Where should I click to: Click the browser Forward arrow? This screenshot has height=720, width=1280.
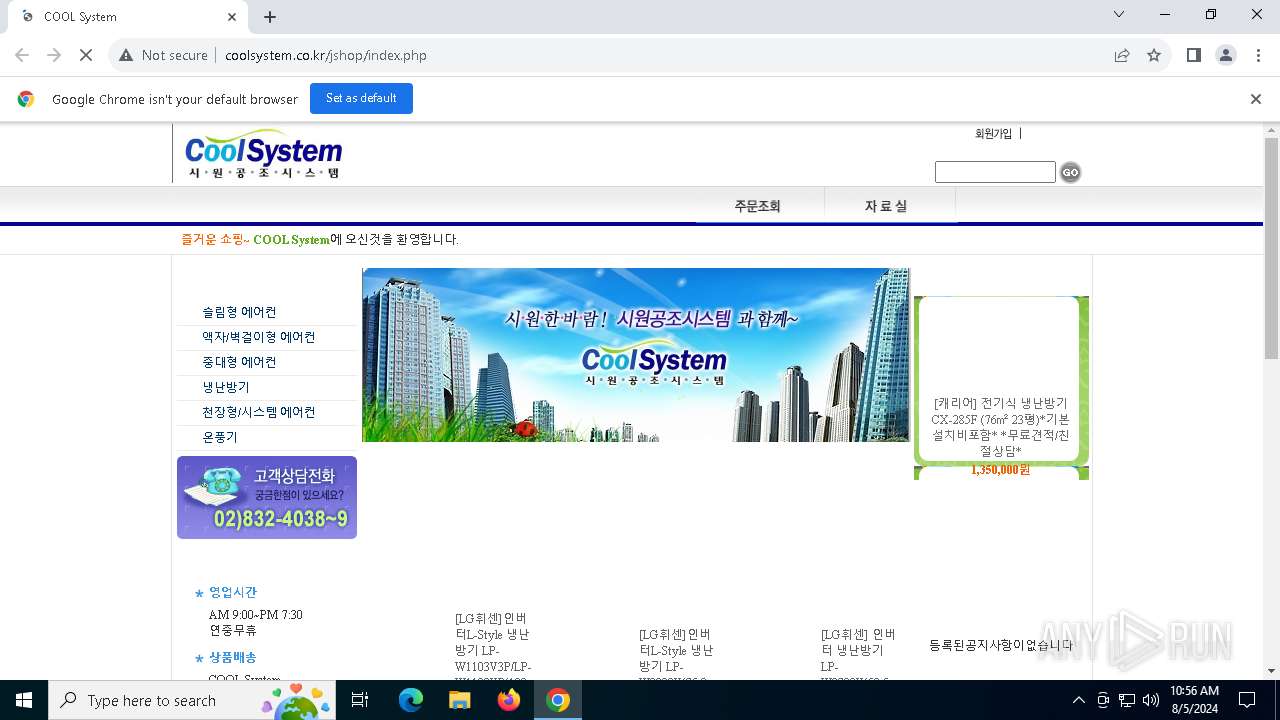pos(54,55)
